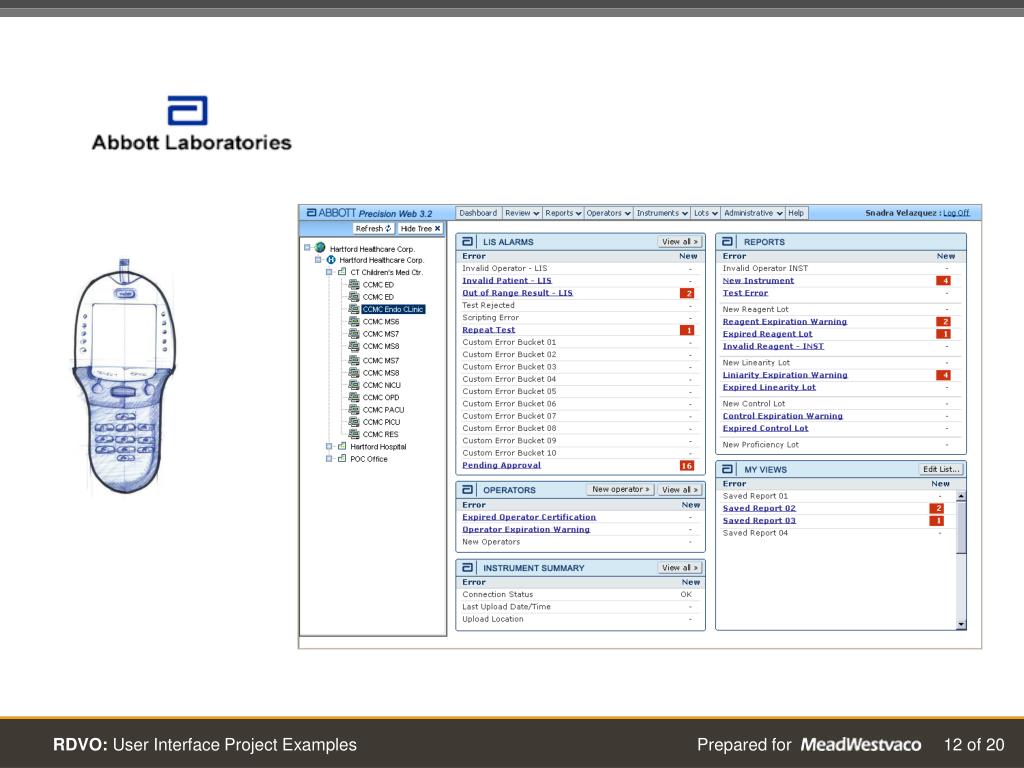Click the red 4 badge for Liniarity Expiration Warning
1024x768 pixels.
944,375
